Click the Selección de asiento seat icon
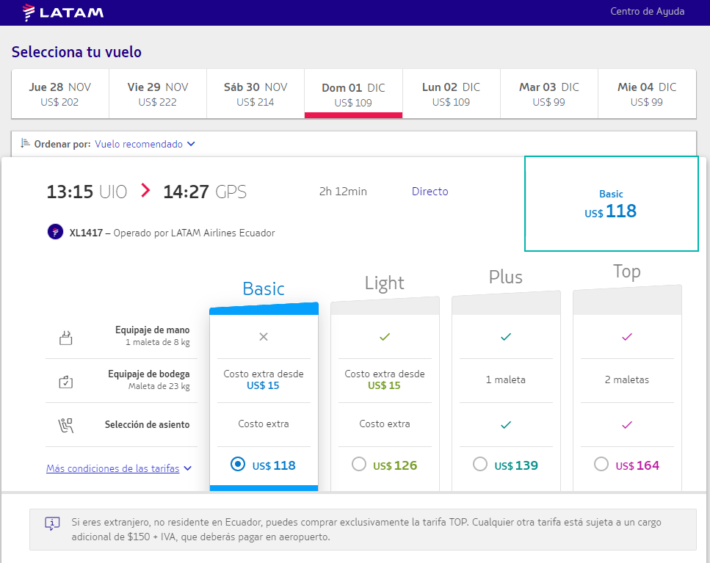This screenshot has height=563, width=710. click(66, 425)
